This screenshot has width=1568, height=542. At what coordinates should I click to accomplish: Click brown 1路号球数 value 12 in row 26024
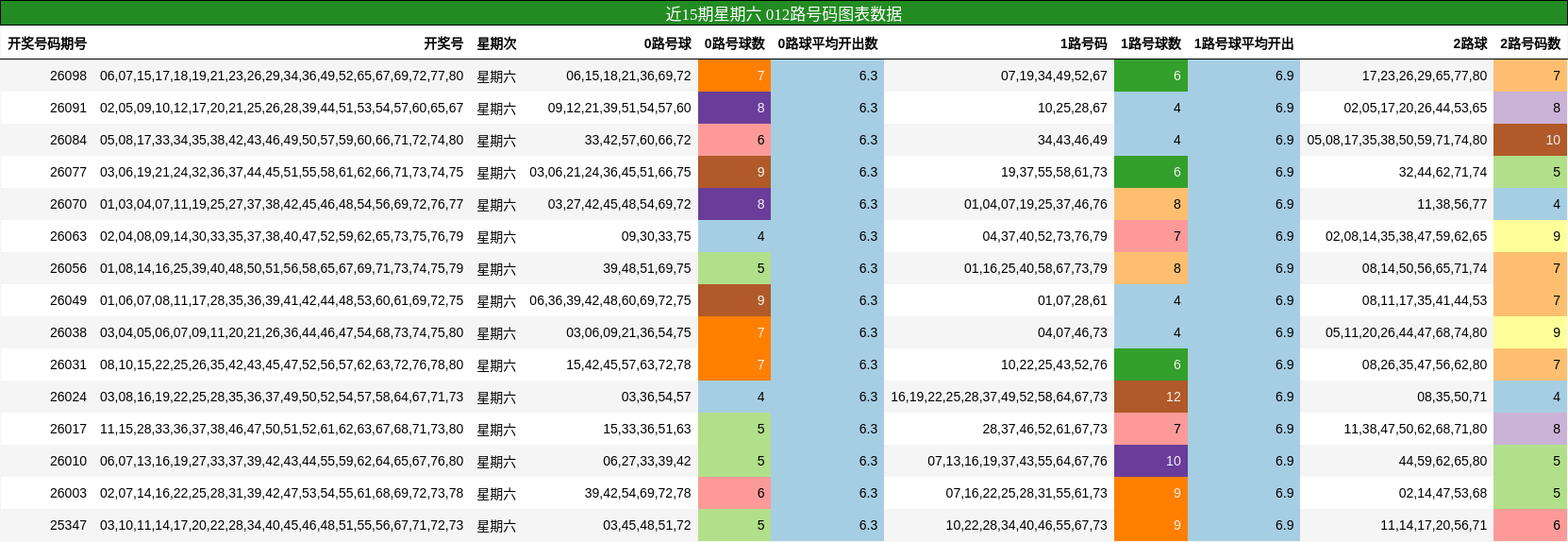click(1151, 397)
